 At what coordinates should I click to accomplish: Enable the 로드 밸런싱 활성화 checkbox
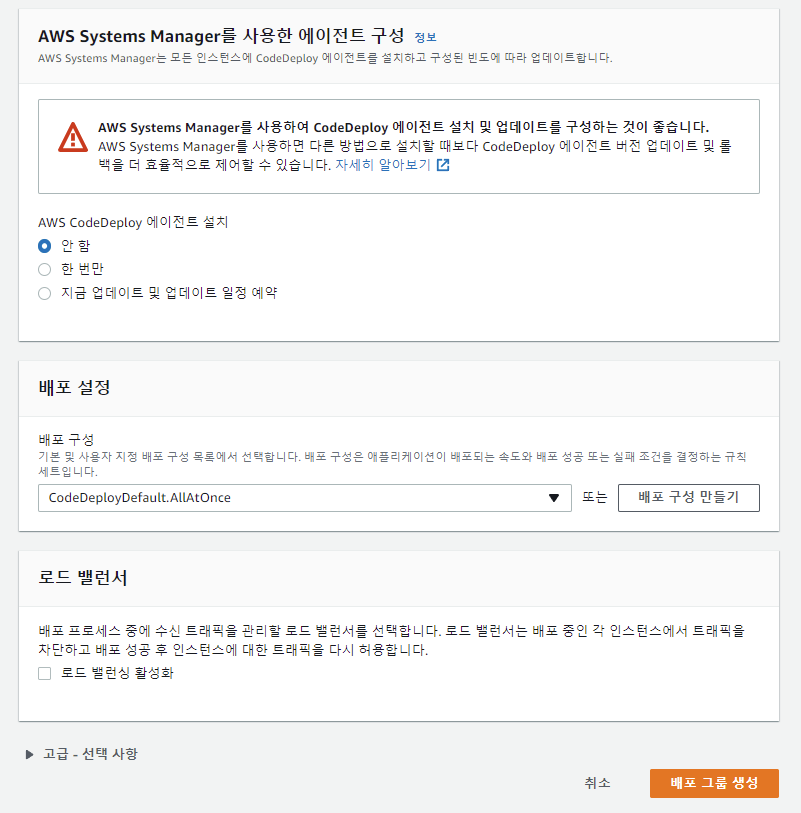point(45,674)
